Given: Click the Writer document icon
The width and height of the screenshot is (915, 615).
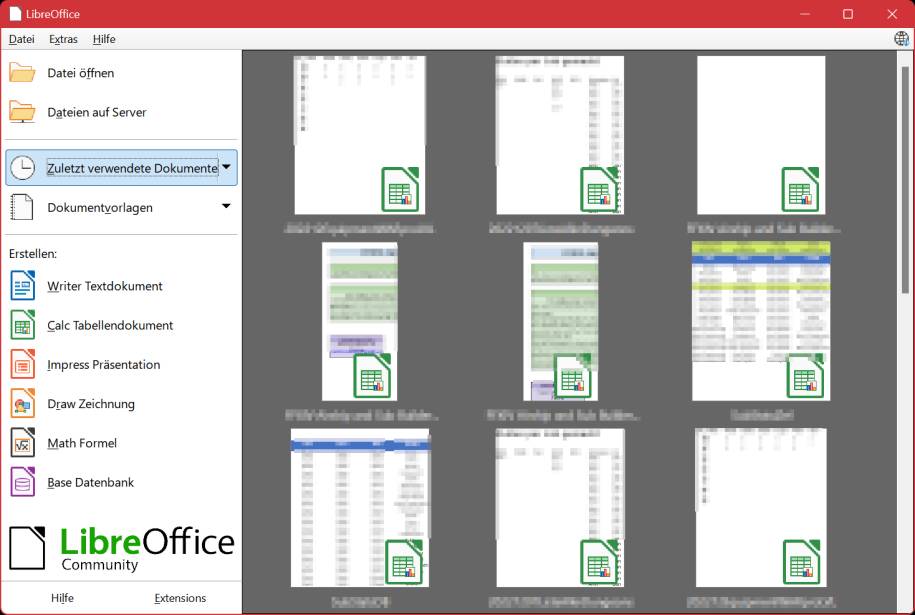Looking at the screenshot, I should coord(23,285).
